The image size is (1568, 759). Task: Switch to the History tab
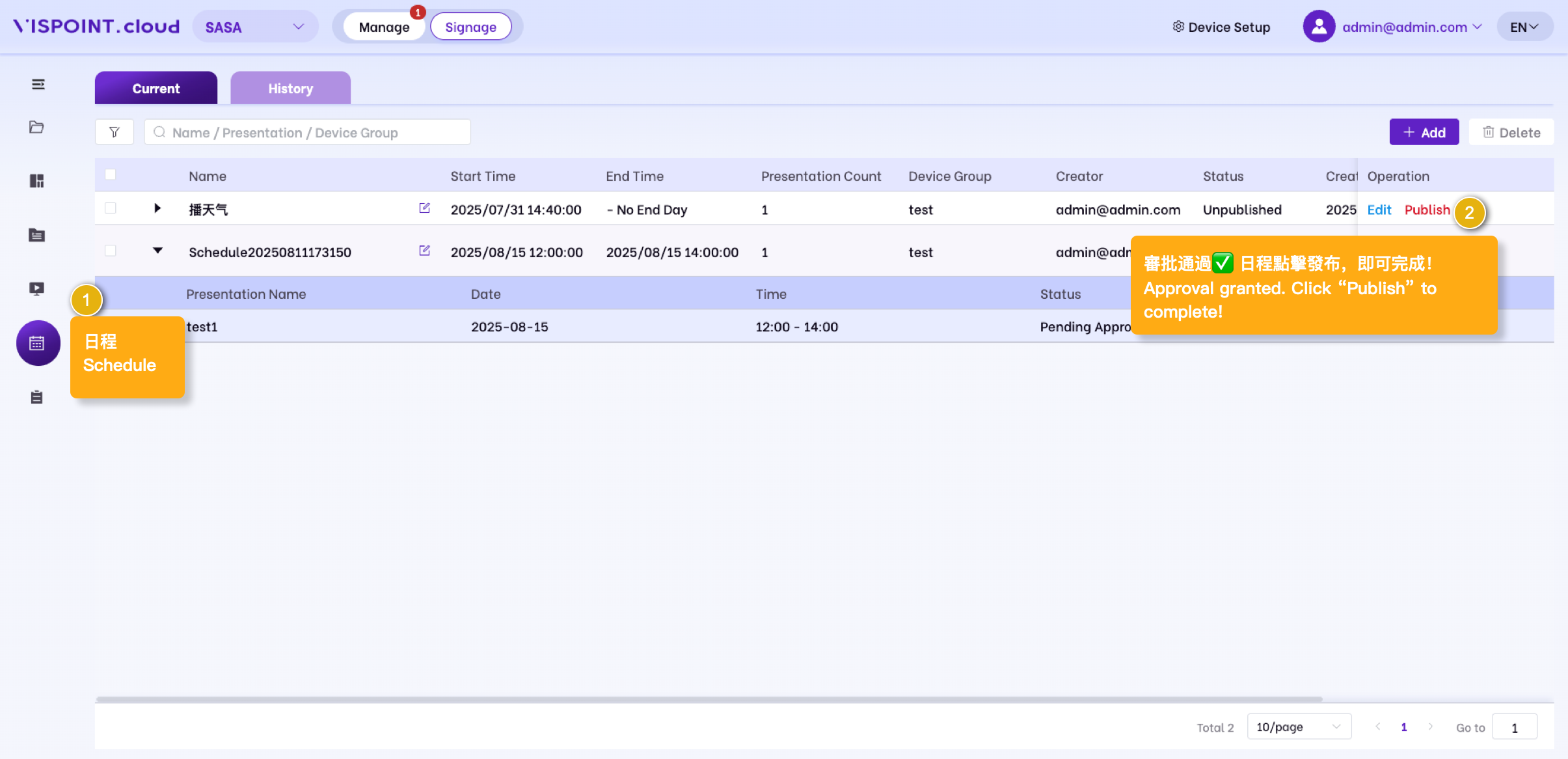pyautogui.click(x=290, y=89)
